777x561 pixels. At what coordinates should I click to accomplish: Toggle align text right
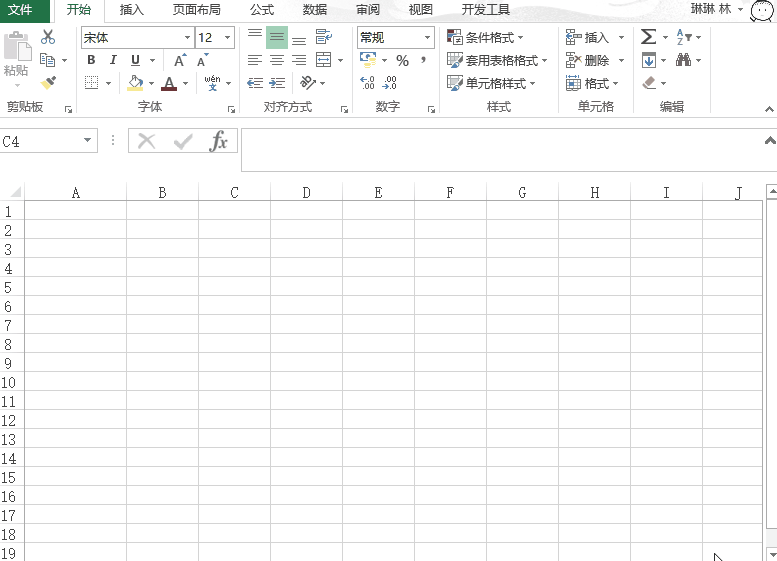pyautogui.click(x=299, y=60)
